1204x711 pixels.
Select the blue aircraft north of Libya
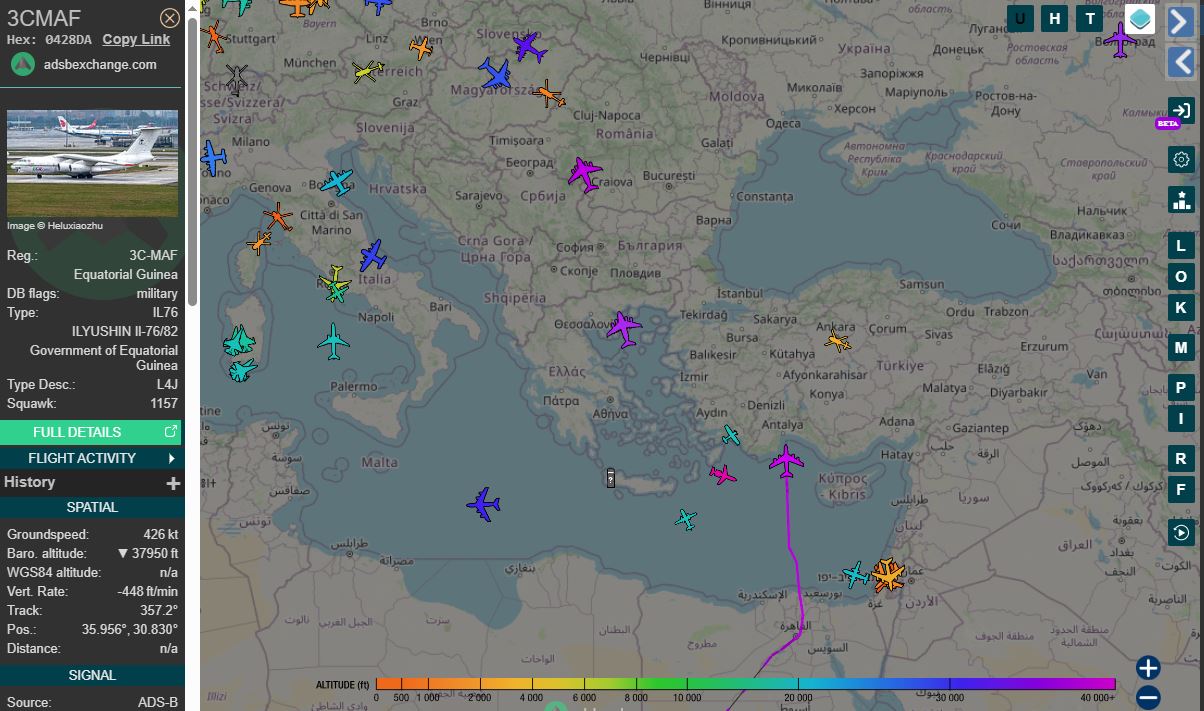484,504
